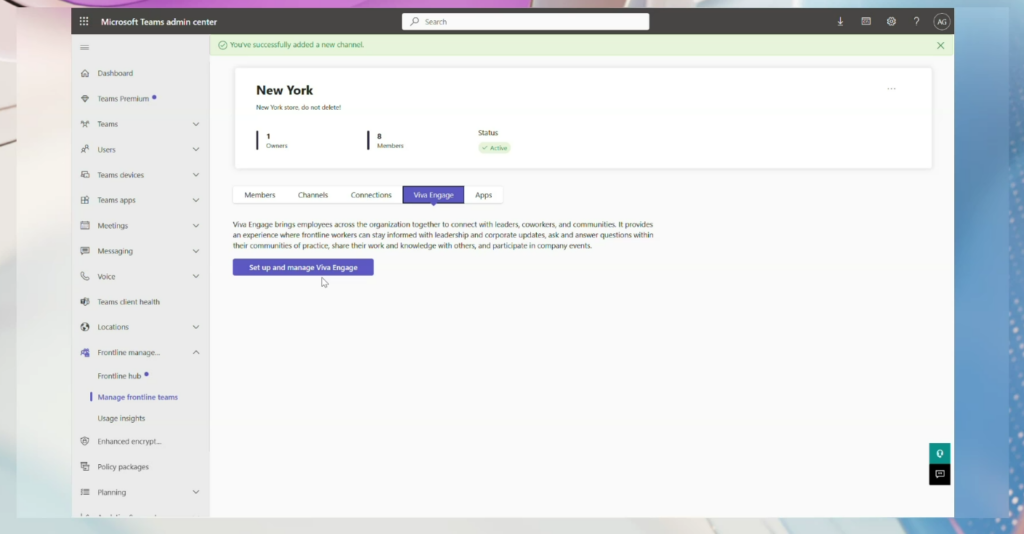The width and height of the screenshot is (1024, 534).
Task: Click 'New York store, do not delete!' description
Action: click(298, 107)
